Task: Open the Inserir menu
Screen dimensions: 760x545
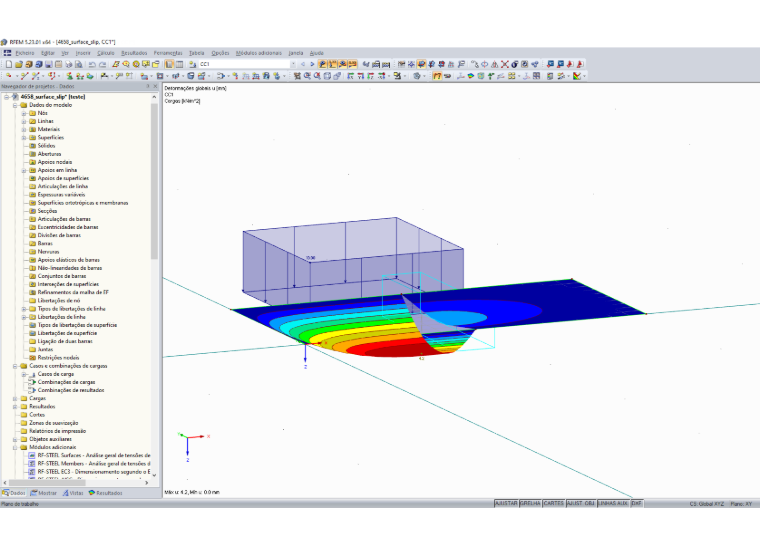Action: (x=83, y=53)
